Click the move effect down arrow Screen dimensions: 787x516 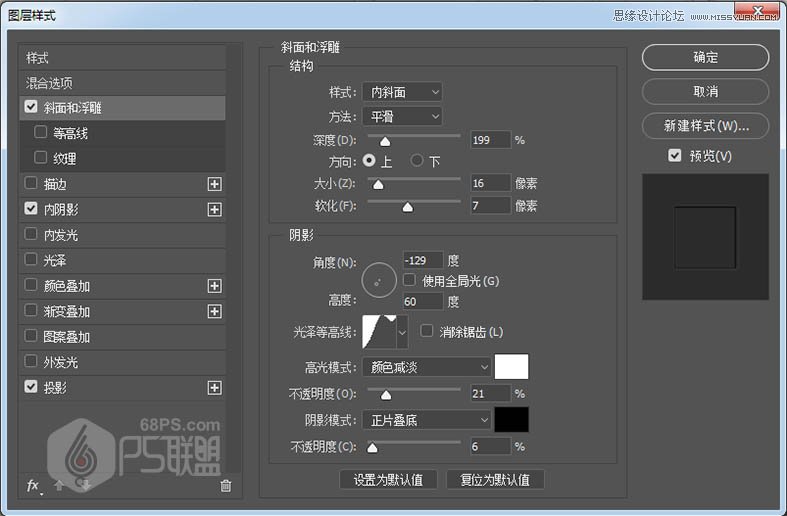click(x=84, y=485)
